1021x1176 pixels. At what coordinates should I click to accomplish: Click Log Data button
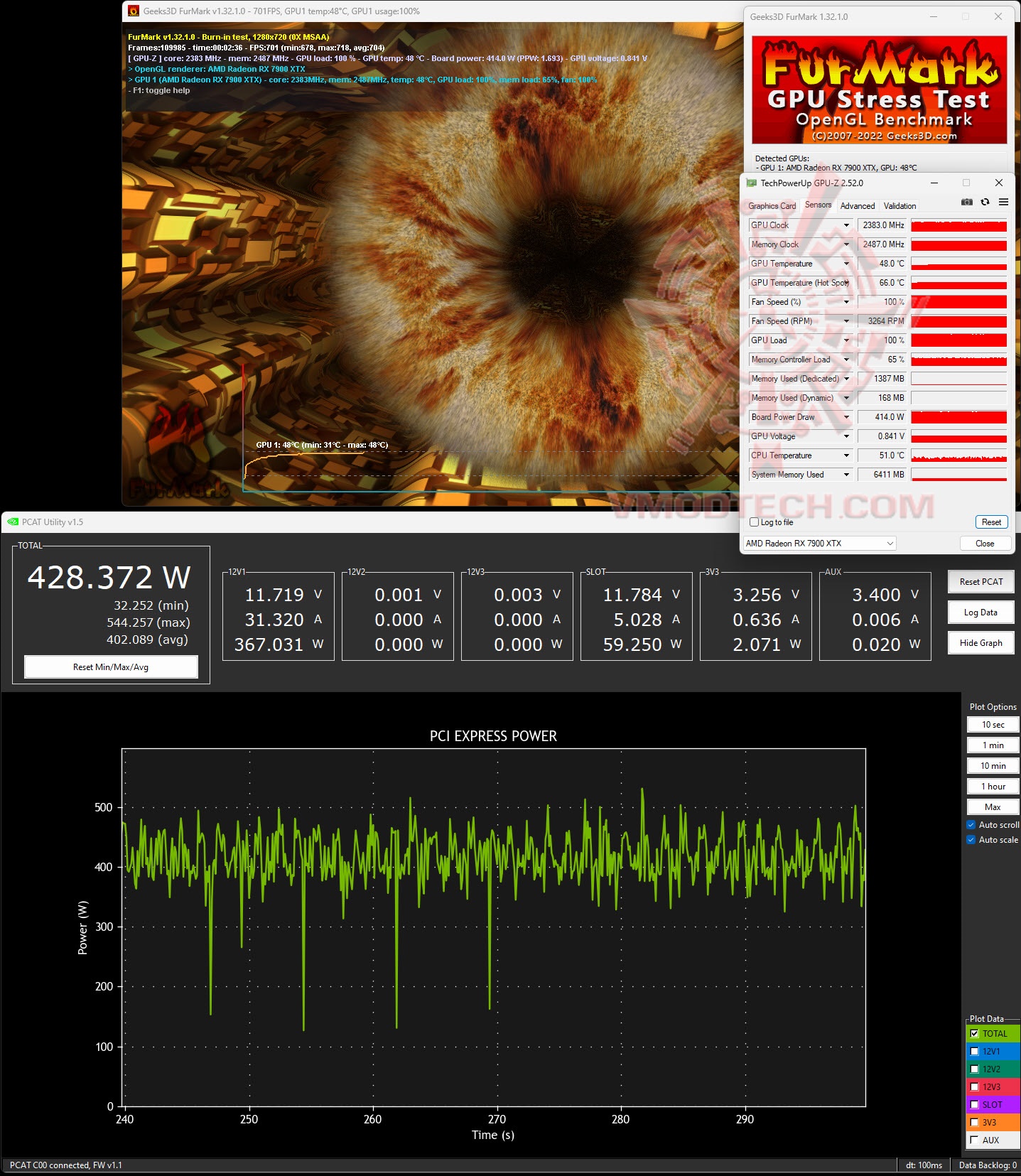coord(981,613)
